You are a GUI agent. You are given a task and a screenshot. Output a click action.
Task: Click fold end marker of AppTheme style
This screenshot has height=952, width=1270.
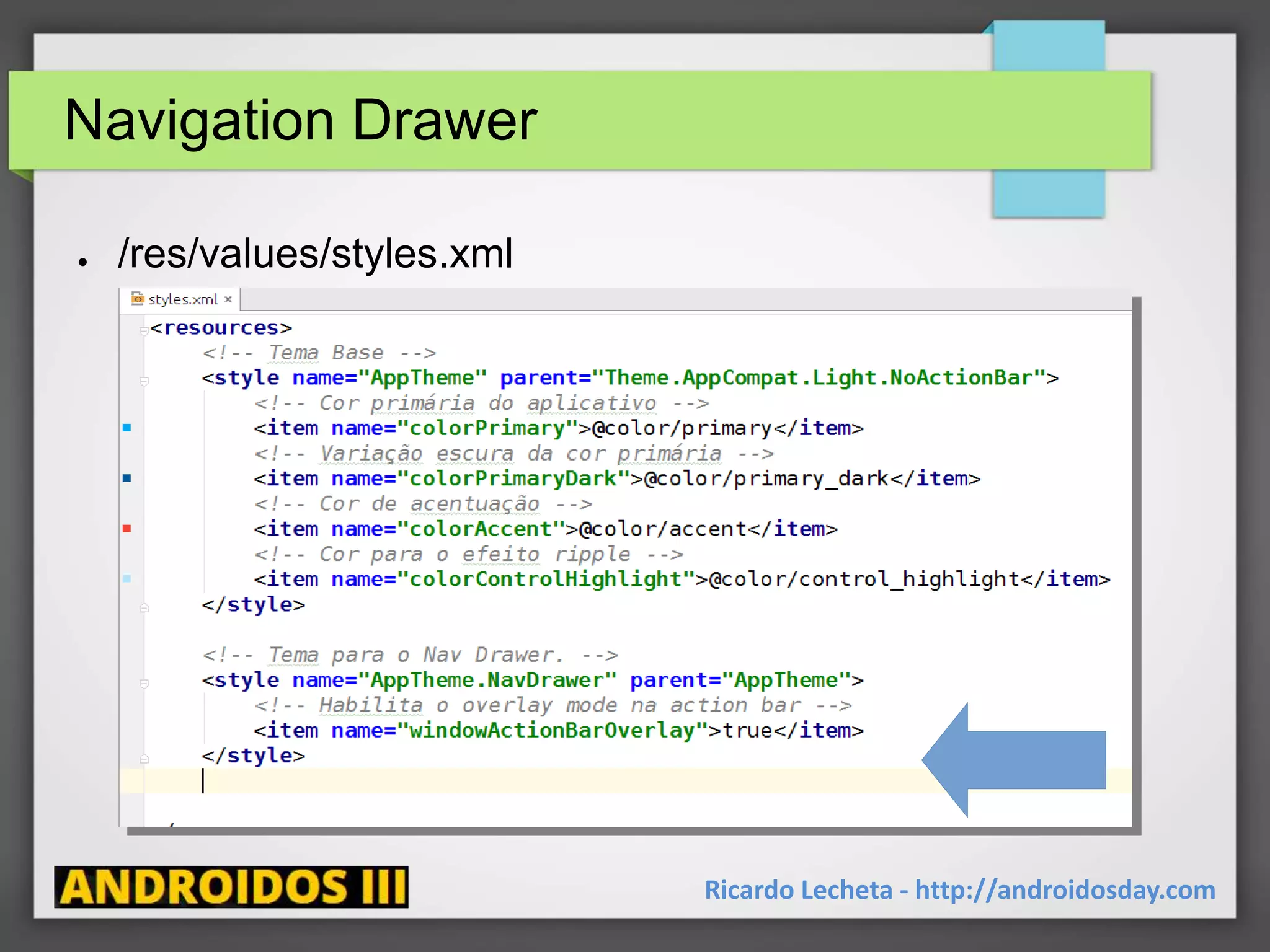[144, 607]
